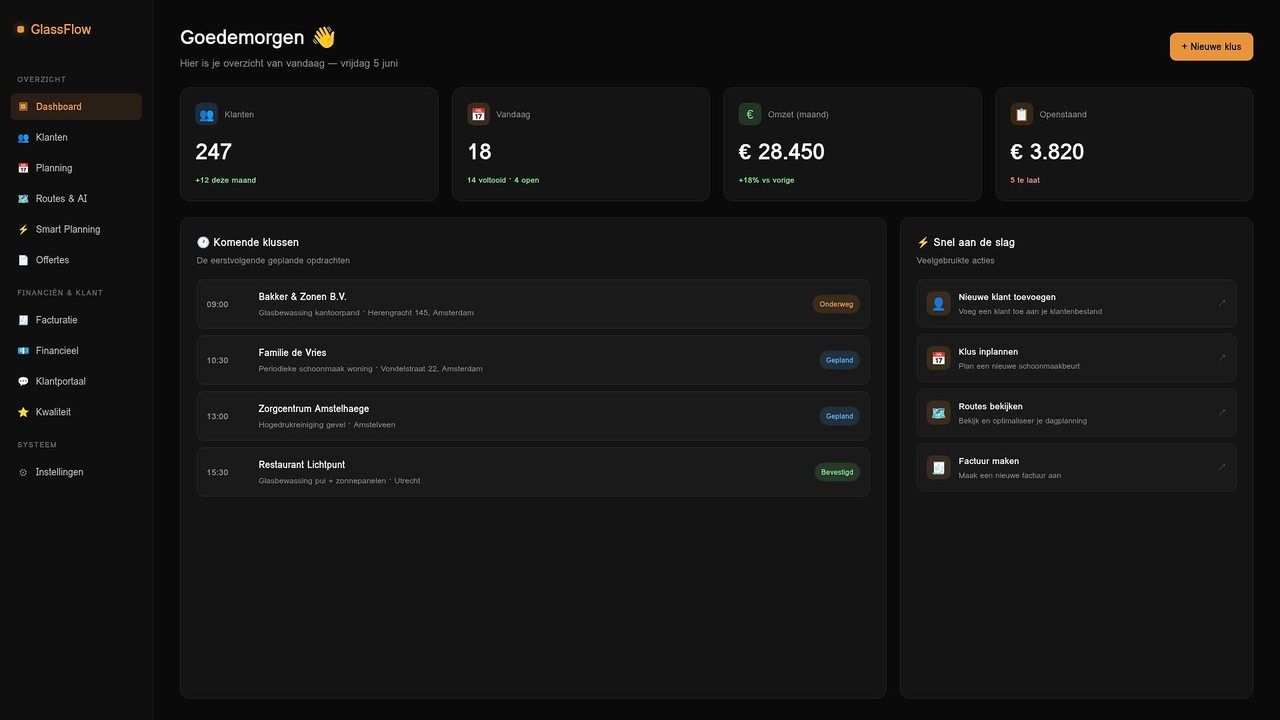Click the arrow on Nieuwe klant toevoegen
1280x720 pixels.
pyautogui.click(x=1222, y=303)
